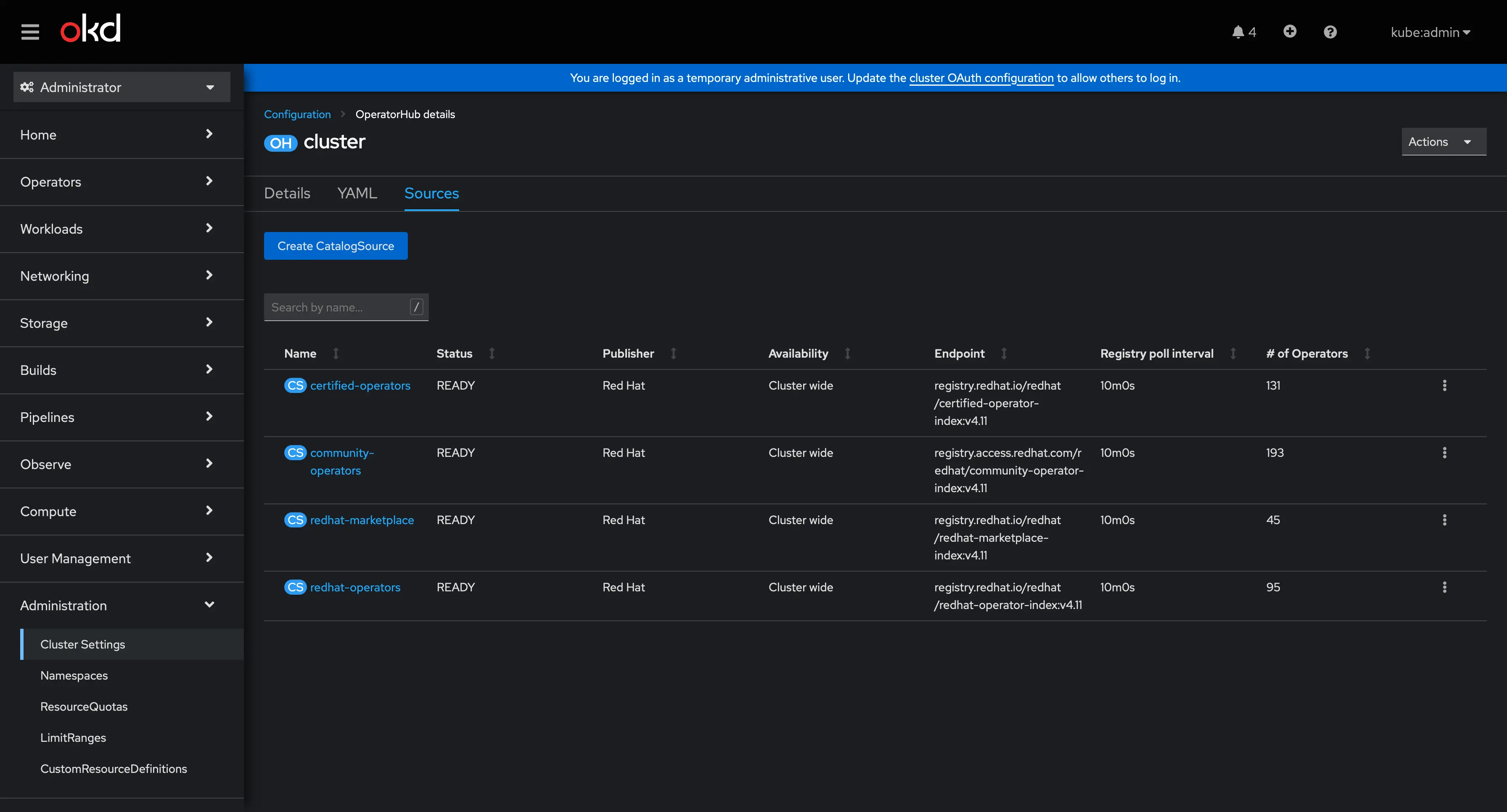Click the slash shortcut icon in search

pos(417,307)
